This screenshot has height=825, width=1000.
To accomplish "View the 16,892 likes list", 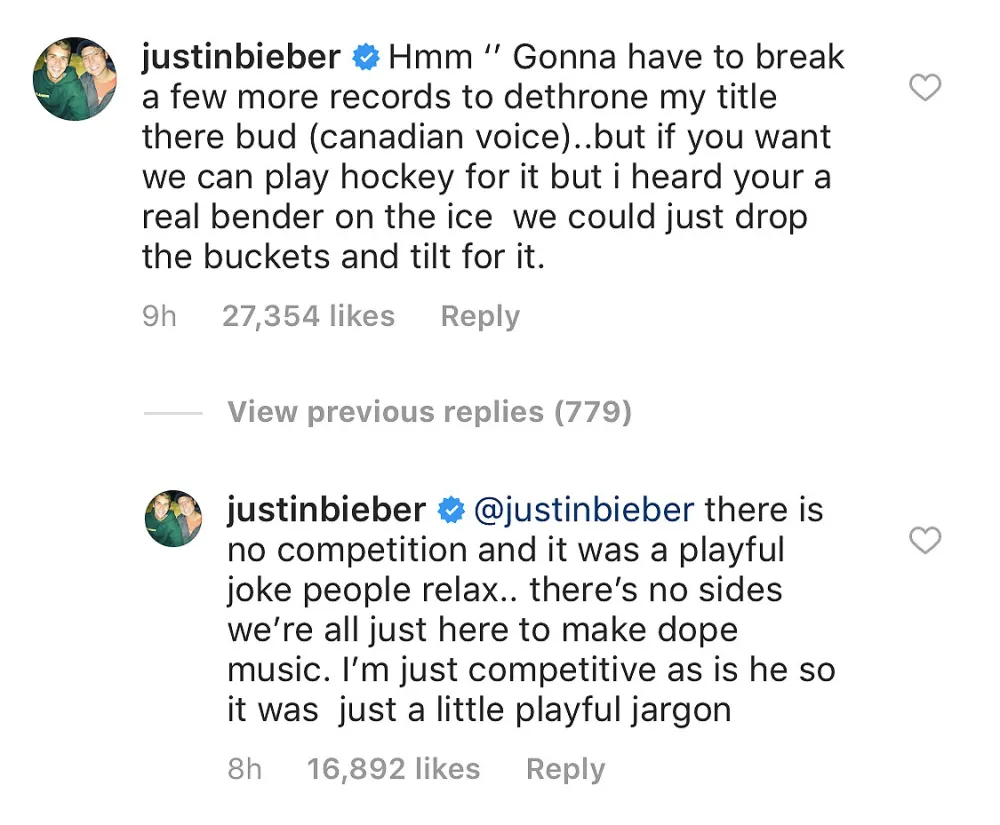I will tap(393, 769).
